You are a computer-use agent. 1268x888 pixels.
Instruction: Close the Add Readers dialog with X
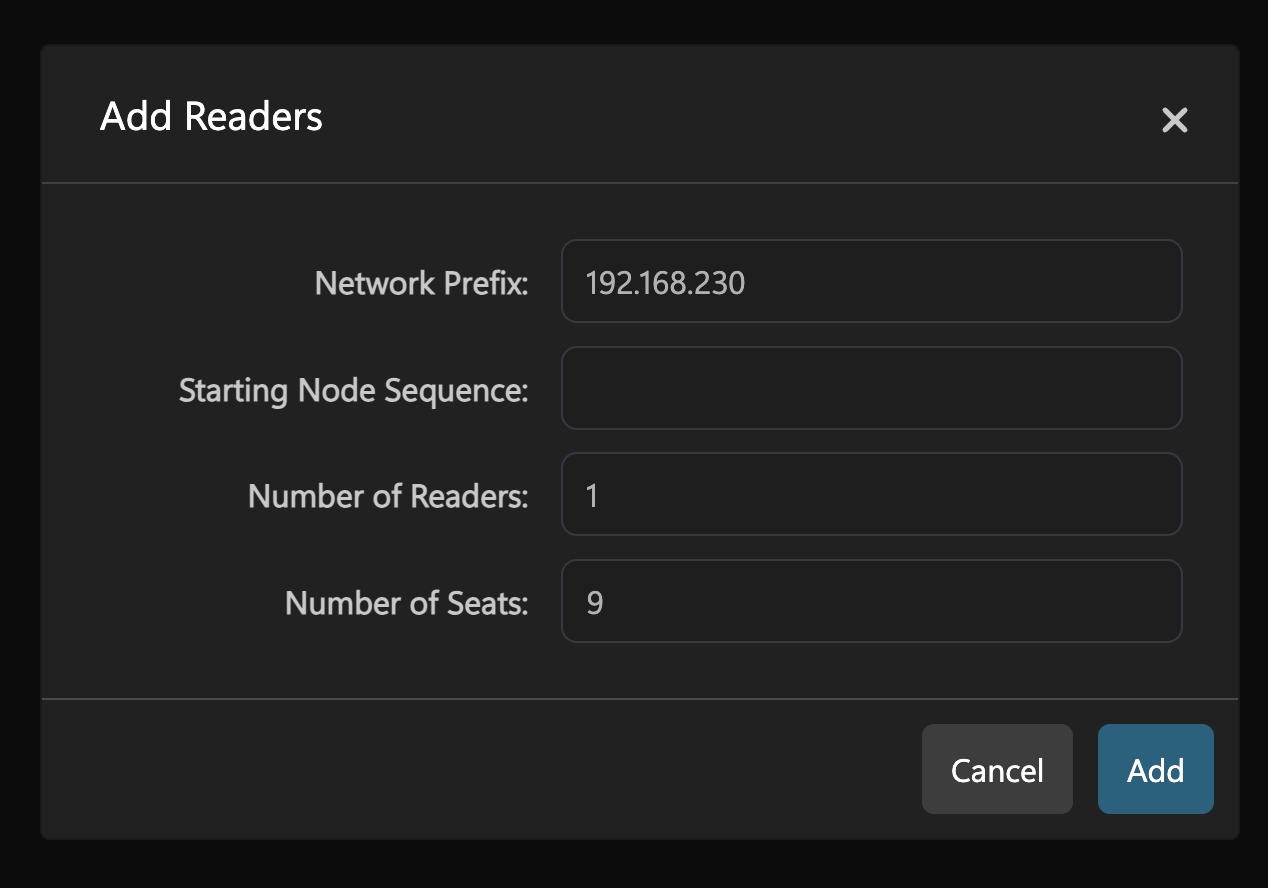click(1174, 120)
